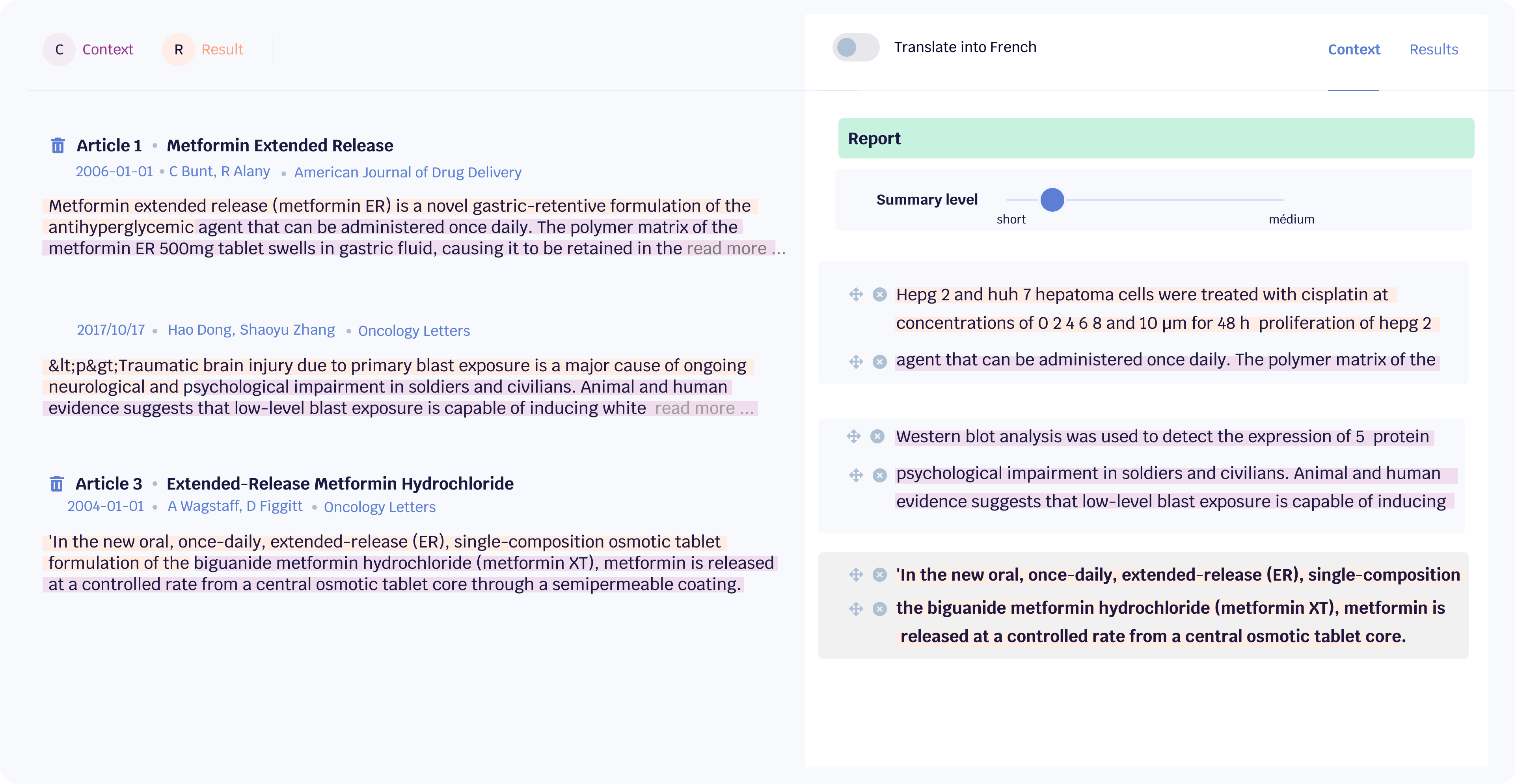
Task: Click the Summary level slider handle
Action: [1052, 199]
